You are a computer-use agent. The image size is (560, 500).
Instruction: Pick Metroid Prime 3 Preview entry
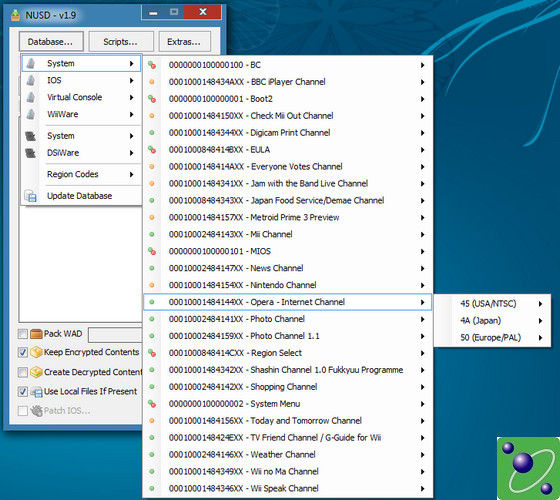288,218
